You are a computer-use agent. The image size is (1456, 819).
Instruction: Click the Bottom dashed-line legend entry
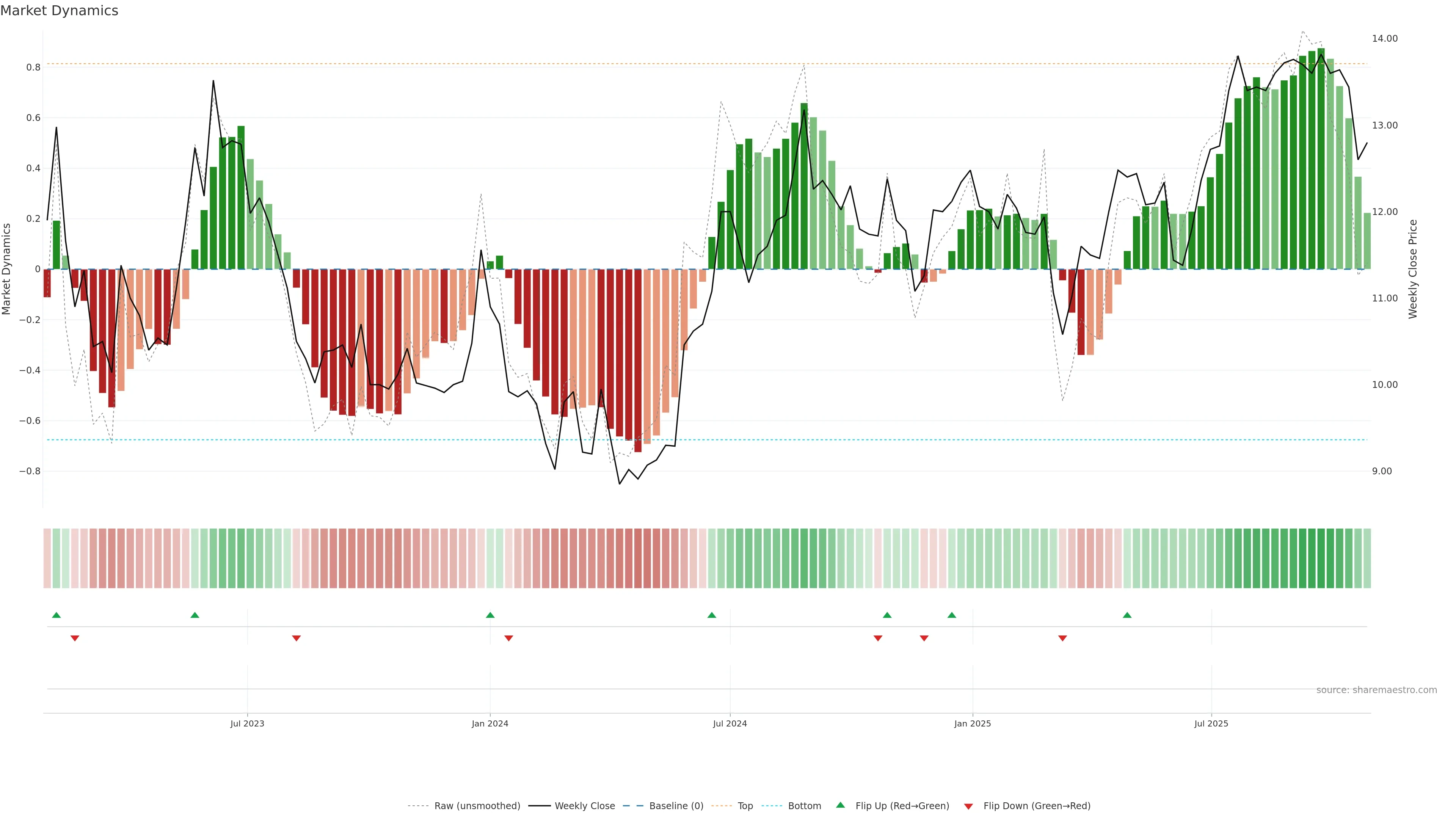tap(804, 806)
